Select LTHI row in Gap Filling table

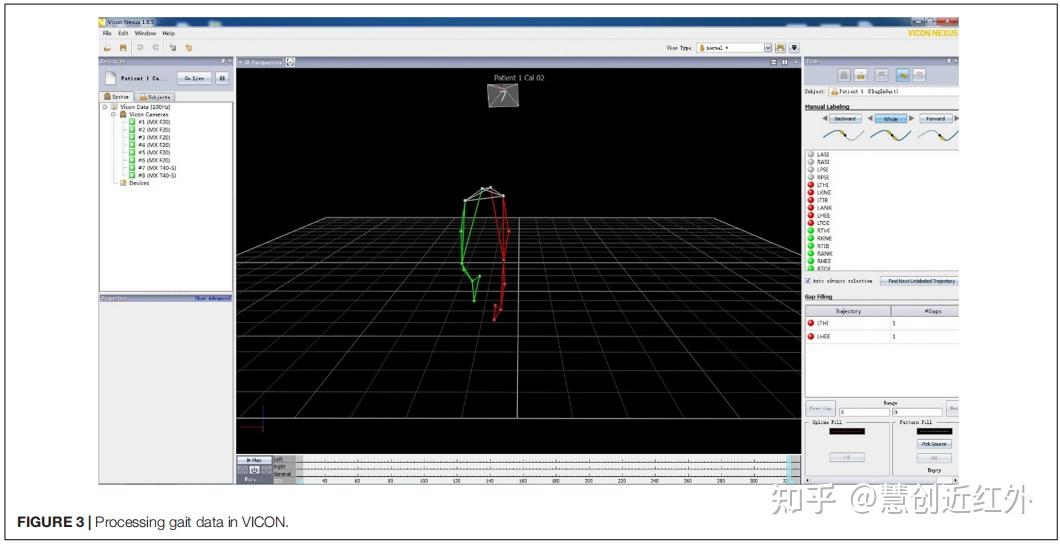(x=882, y=323)
